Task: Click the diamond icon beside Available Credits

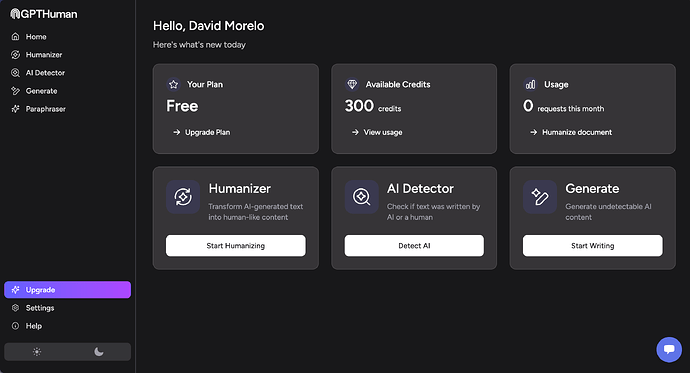Action: (352, 84)
